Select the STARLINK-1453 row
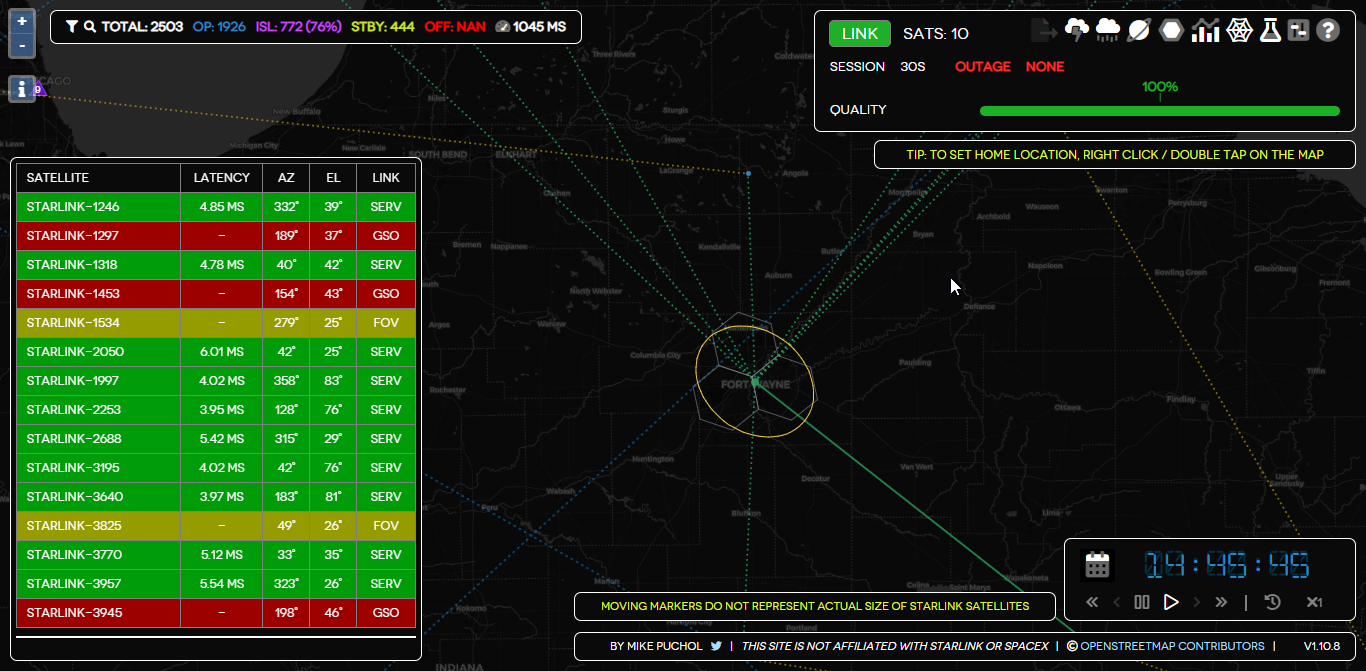 [216, 294]
